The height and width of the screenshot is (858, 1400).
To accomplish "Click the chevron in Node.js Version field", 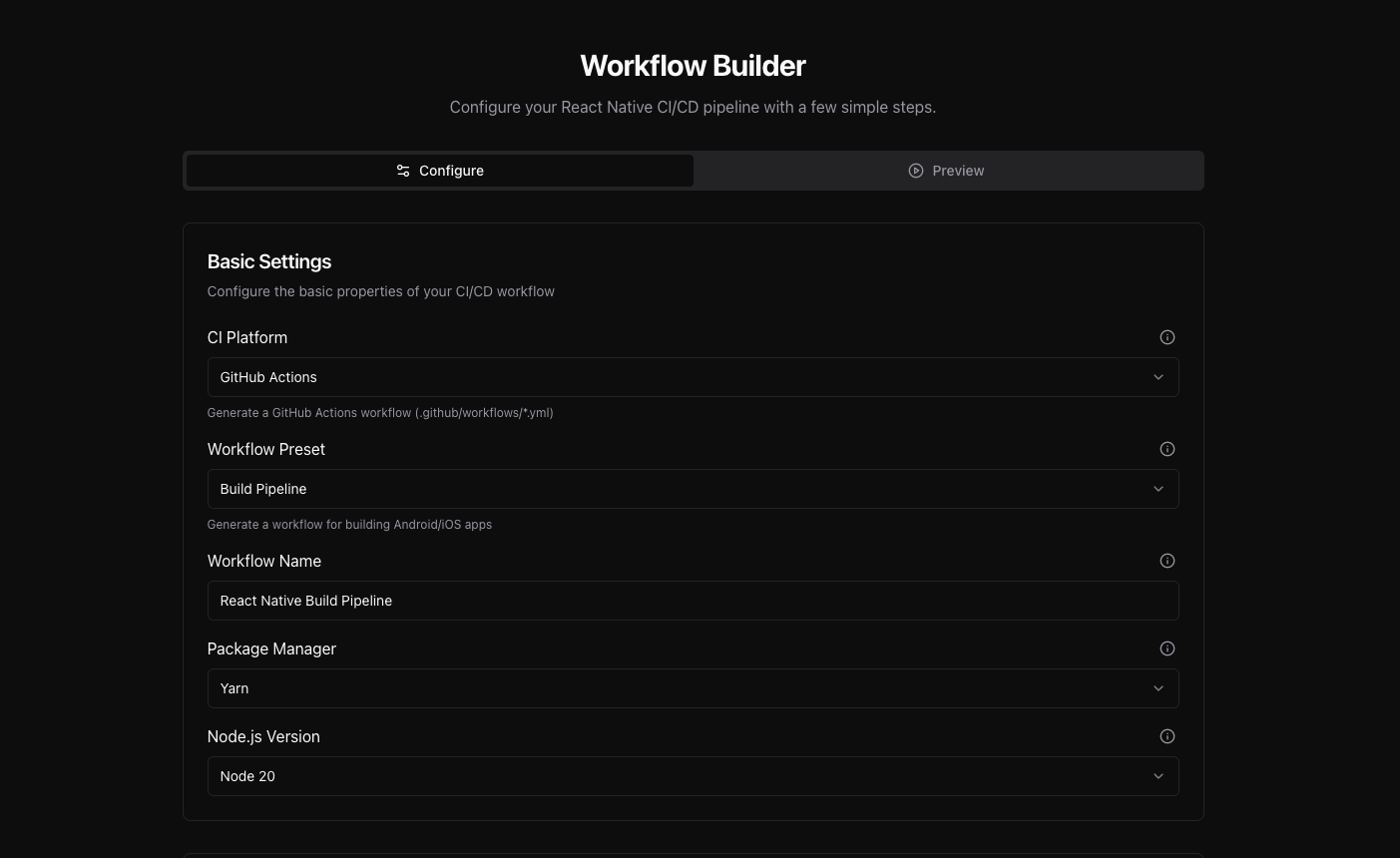I will click(x=1158, y=776).
